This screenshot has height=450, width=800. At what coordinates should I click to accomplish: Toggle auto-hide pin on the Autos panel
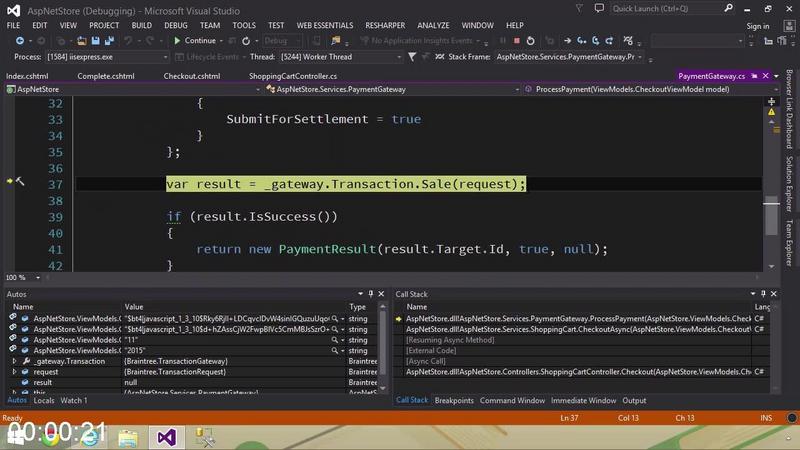[x=371, y=294]
